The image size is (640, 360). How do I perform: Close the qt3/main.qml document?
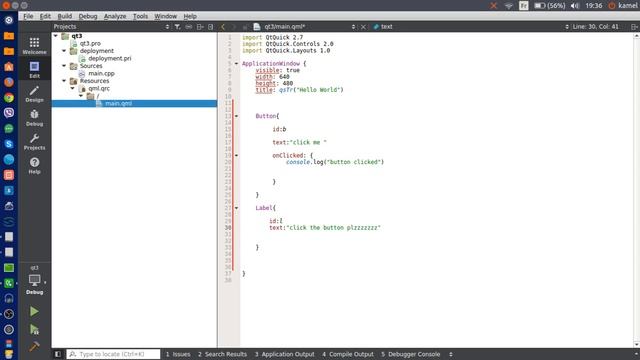(x=363, y=27)
